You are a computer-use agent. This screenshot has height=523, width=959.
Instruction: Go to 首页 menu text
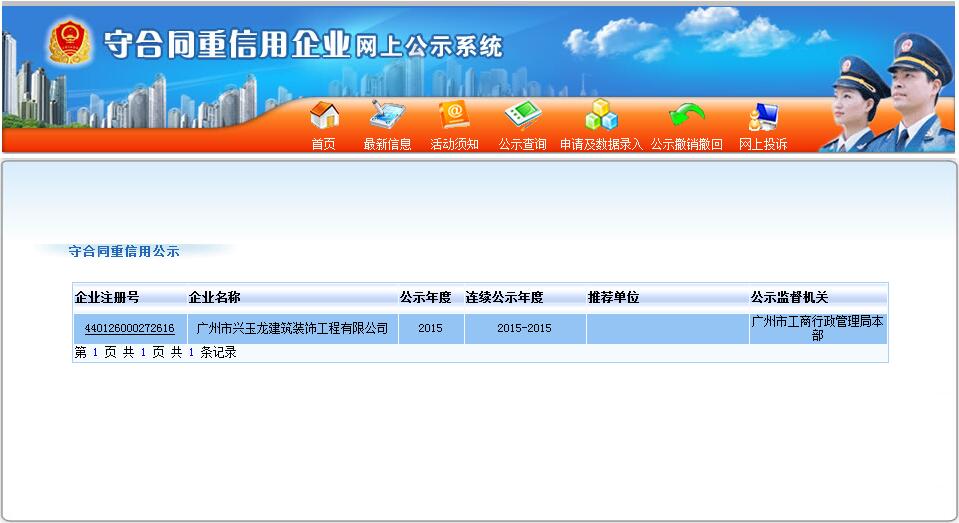coord(324,144)
